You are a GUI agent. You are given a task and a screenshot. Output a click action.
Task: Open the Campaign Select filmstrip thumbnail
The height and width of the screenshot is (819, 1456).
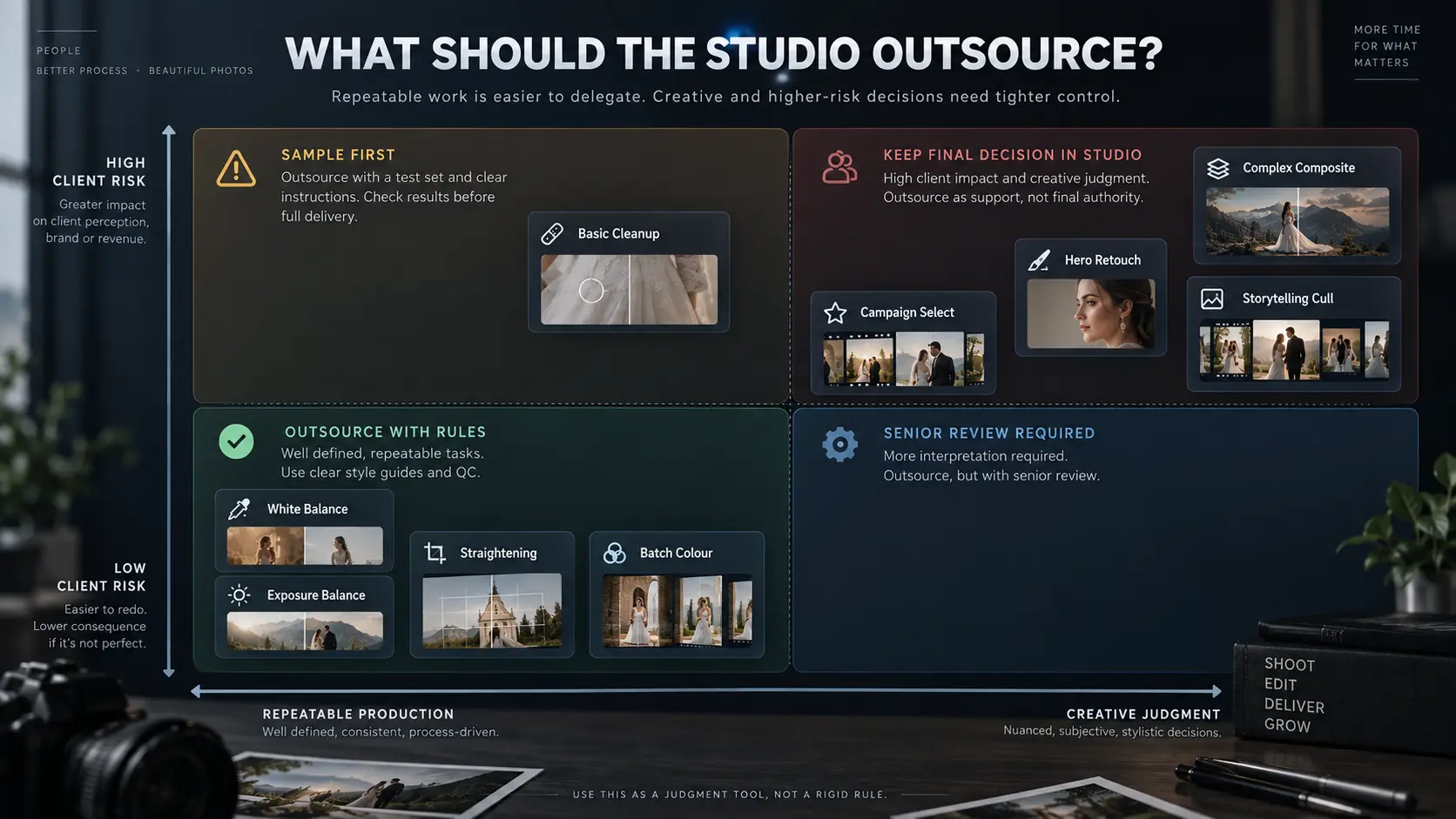click(904, 358)
